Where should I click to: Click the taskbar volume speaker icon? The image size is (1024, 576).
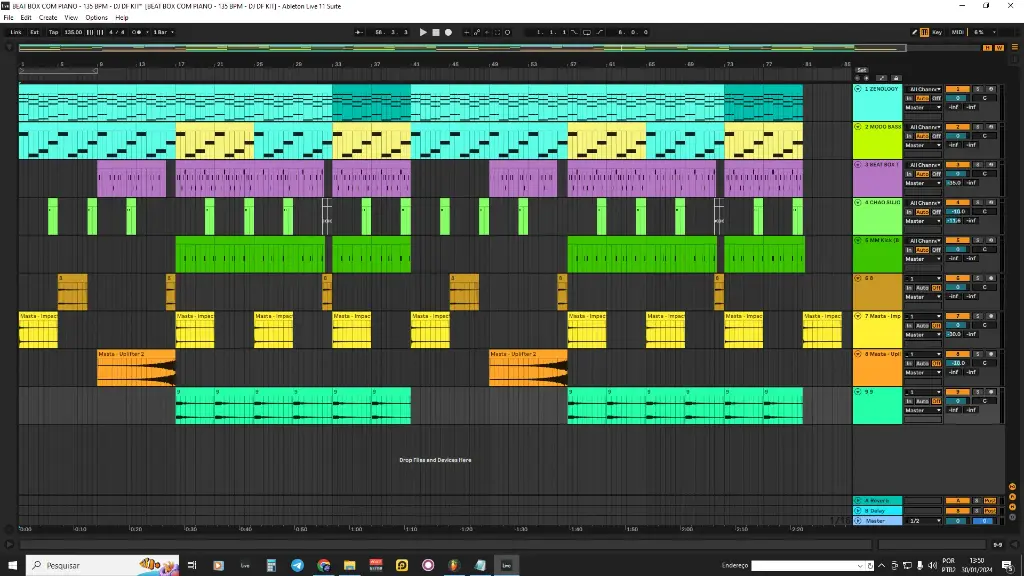point(933,566)
